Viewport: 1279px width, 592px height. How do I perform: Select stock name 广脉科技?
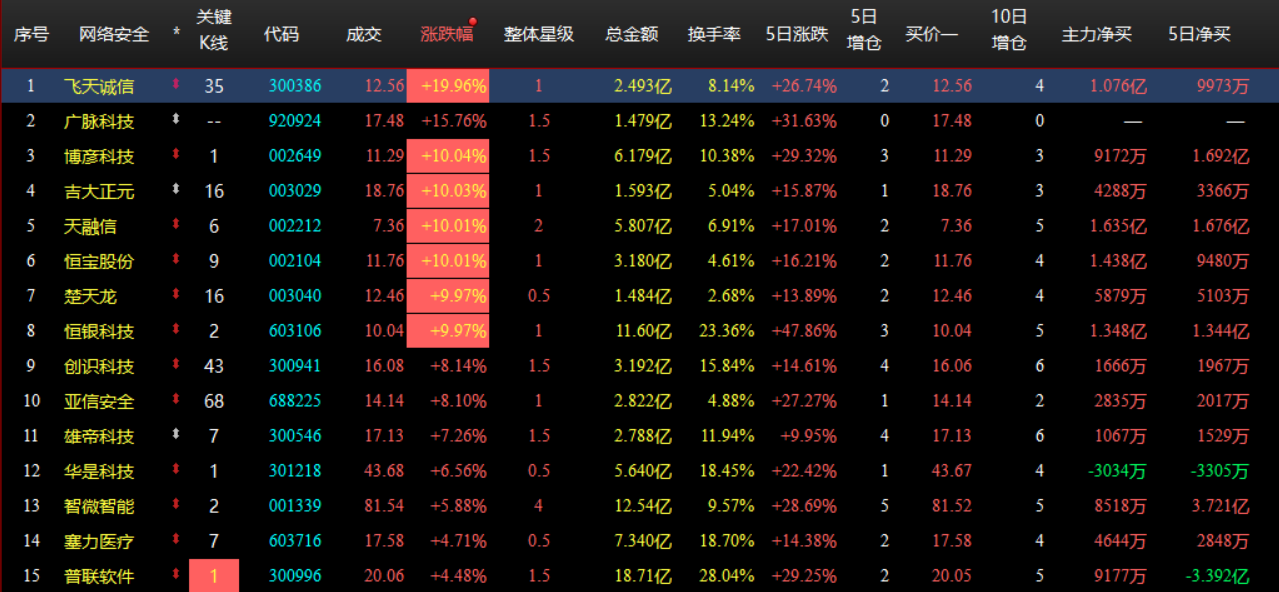pyautogui.click(x=98, y=121)
